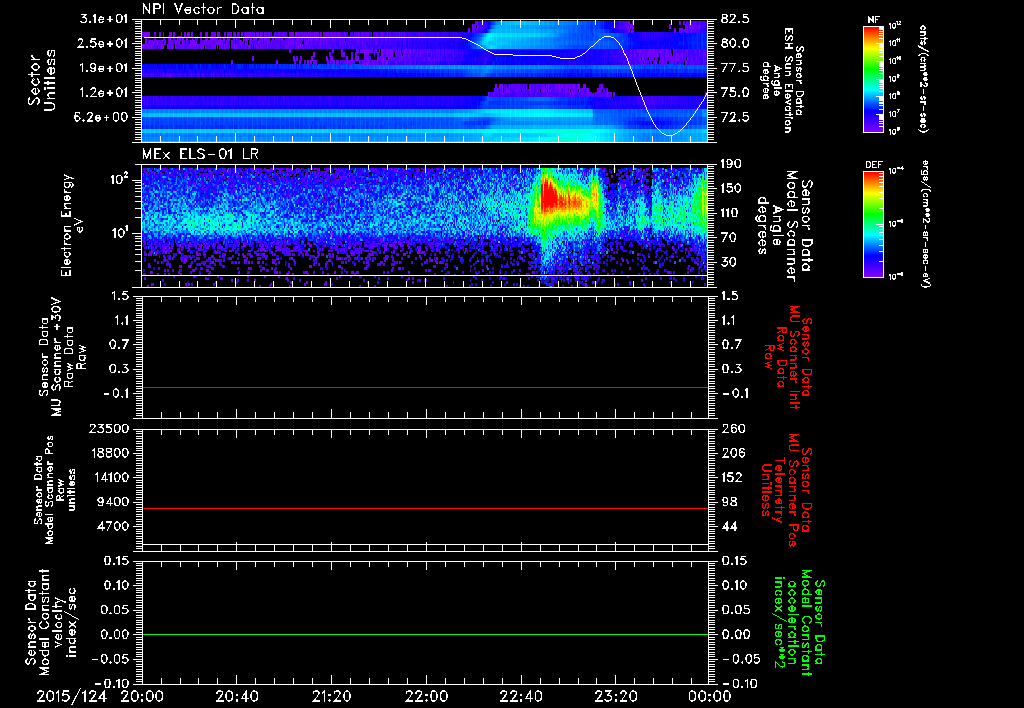The width and height of the screenshot is (1024, 708).
Task: Click the red 'MU Scanner Init Raw Data' title
Action: tap(789, 356)
